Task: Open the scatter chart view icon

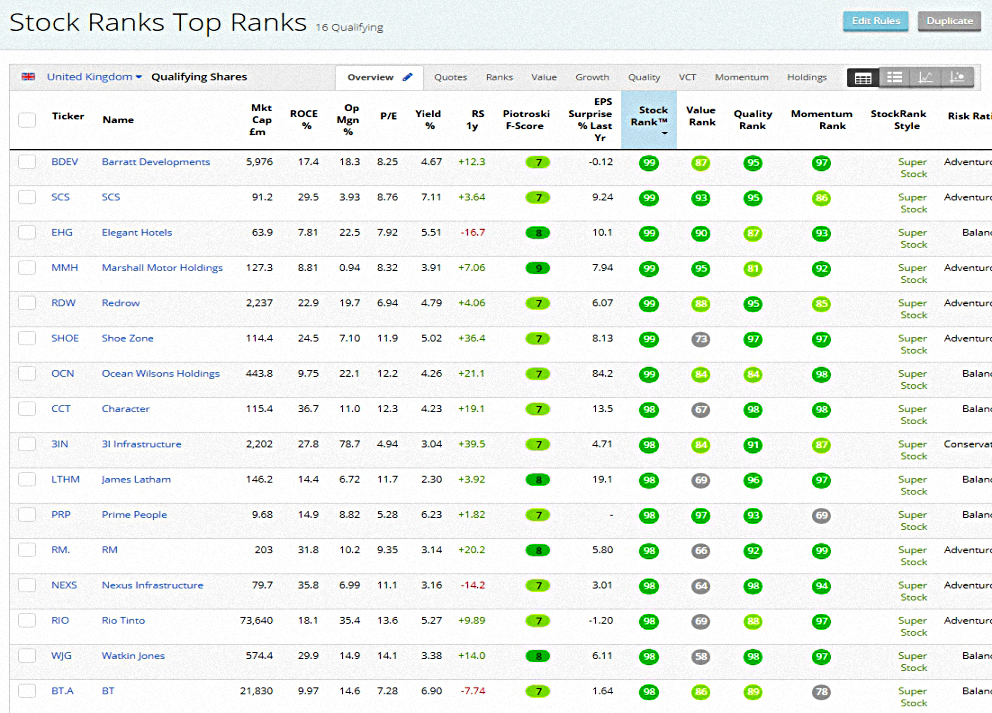Action: point(957,78)
